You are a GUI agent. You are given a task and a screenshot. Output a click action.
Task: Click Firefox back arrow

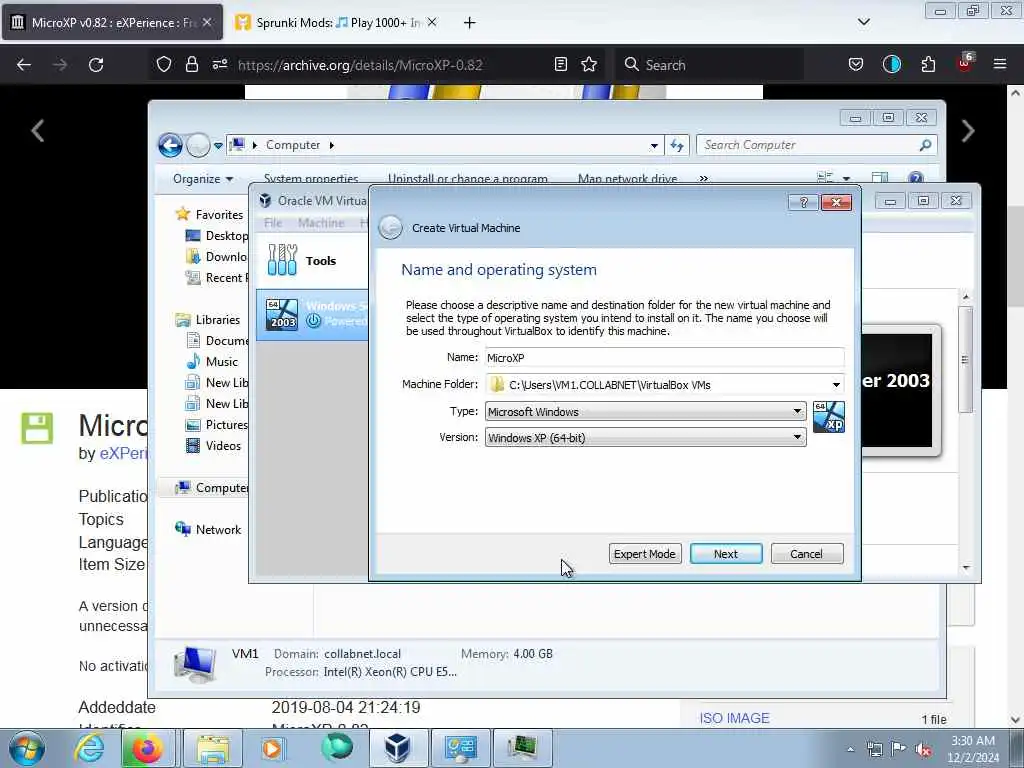[24, 65]
